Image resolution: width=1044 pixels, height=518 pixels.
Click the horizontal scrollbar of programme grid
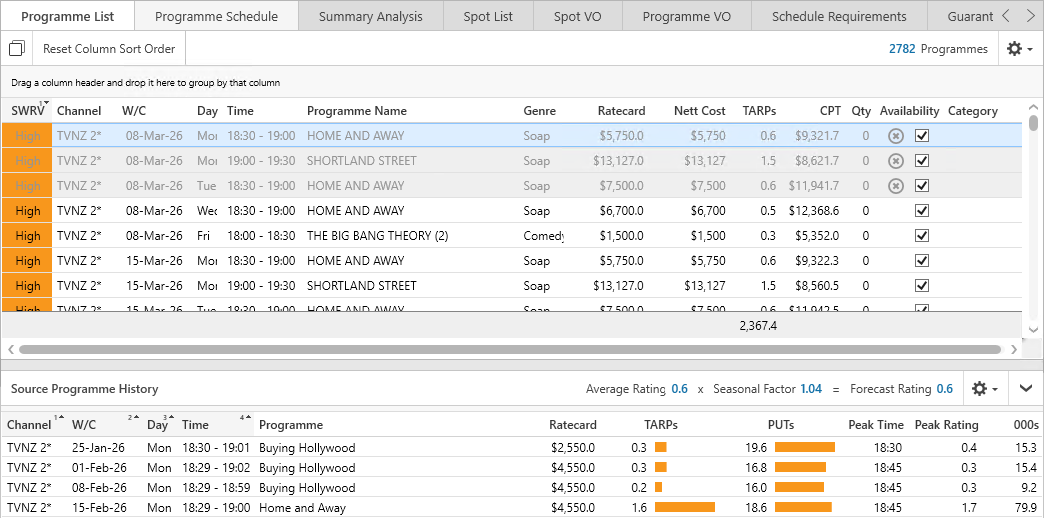tap(510, 350)
